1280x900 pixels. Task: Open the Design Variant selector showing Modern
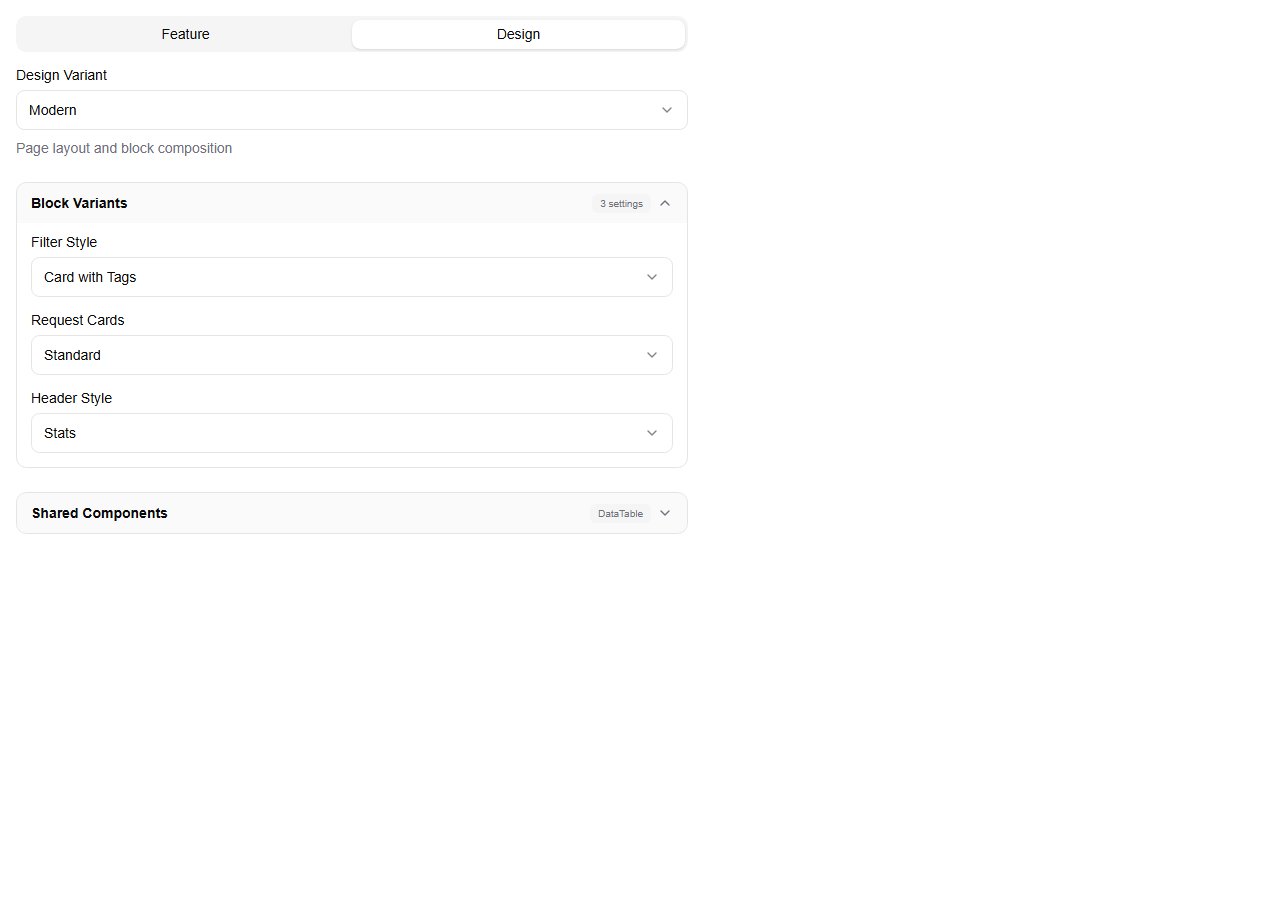(351, 110)
